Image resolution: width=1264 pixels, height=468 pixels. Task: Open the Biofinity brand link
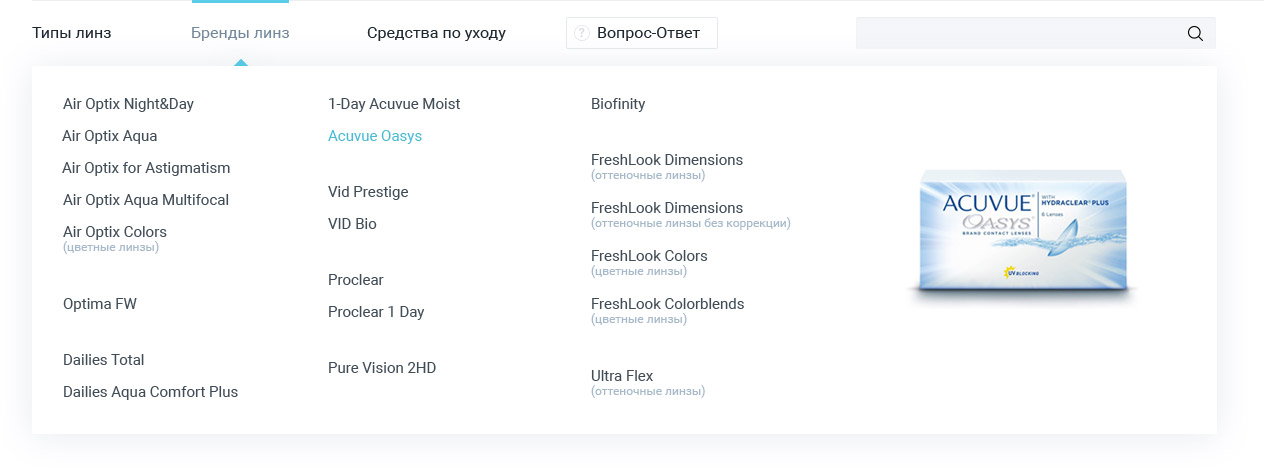click(618, 104)
